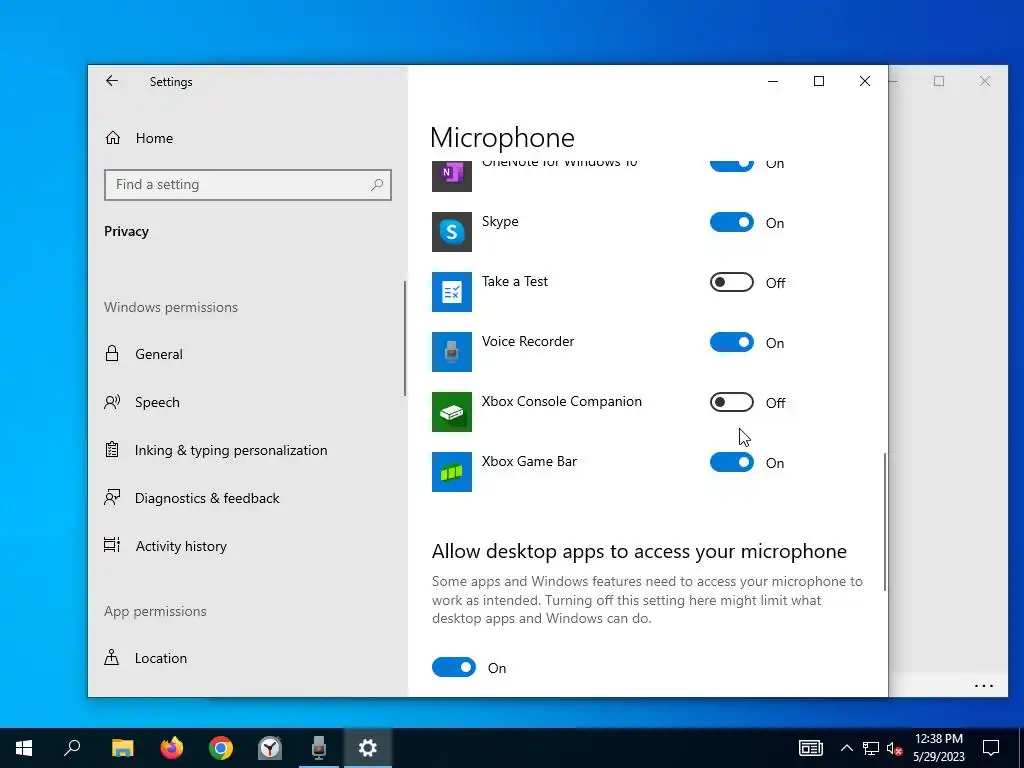Viewport: 1024px width, 768px height.
Task: Click the Xbox Console Companion label
Action: tap(562, 402)
